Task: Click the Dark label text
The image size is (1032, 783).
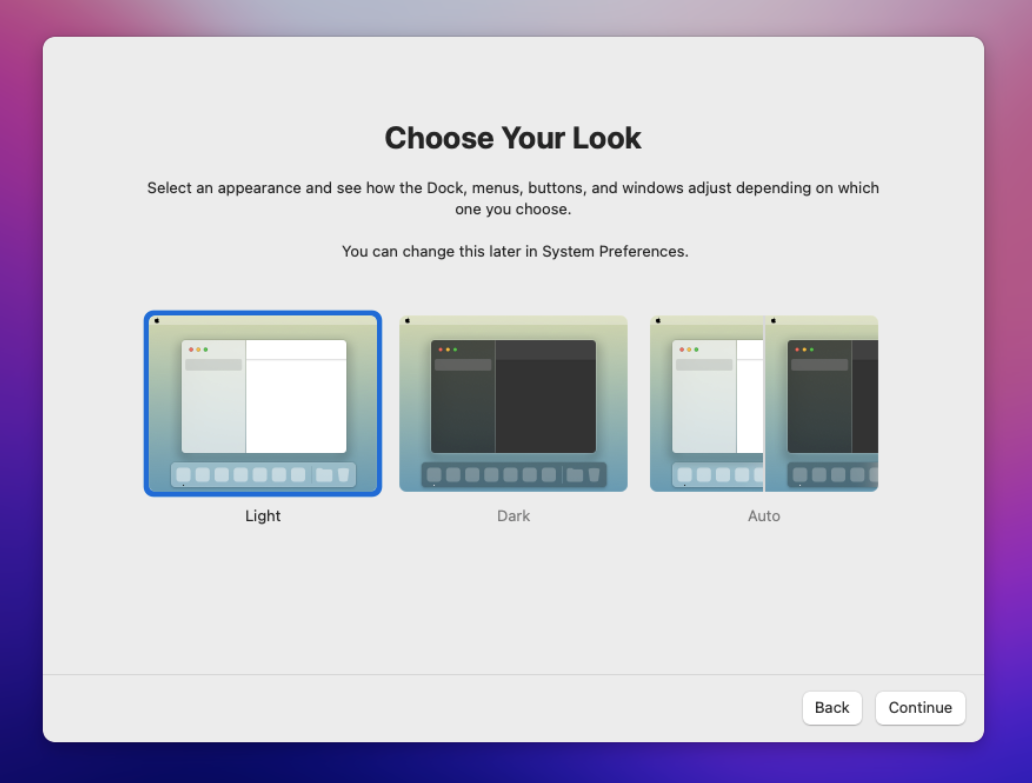Action: point(513,516)
